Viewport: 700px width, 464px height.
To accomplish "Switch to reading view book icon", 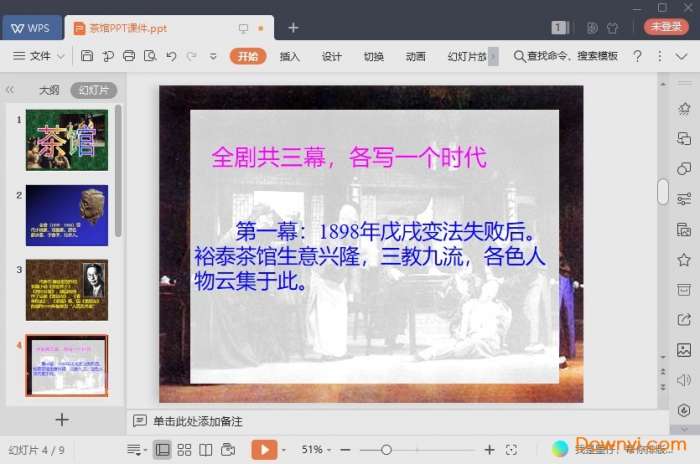I will tap(206, 450).
